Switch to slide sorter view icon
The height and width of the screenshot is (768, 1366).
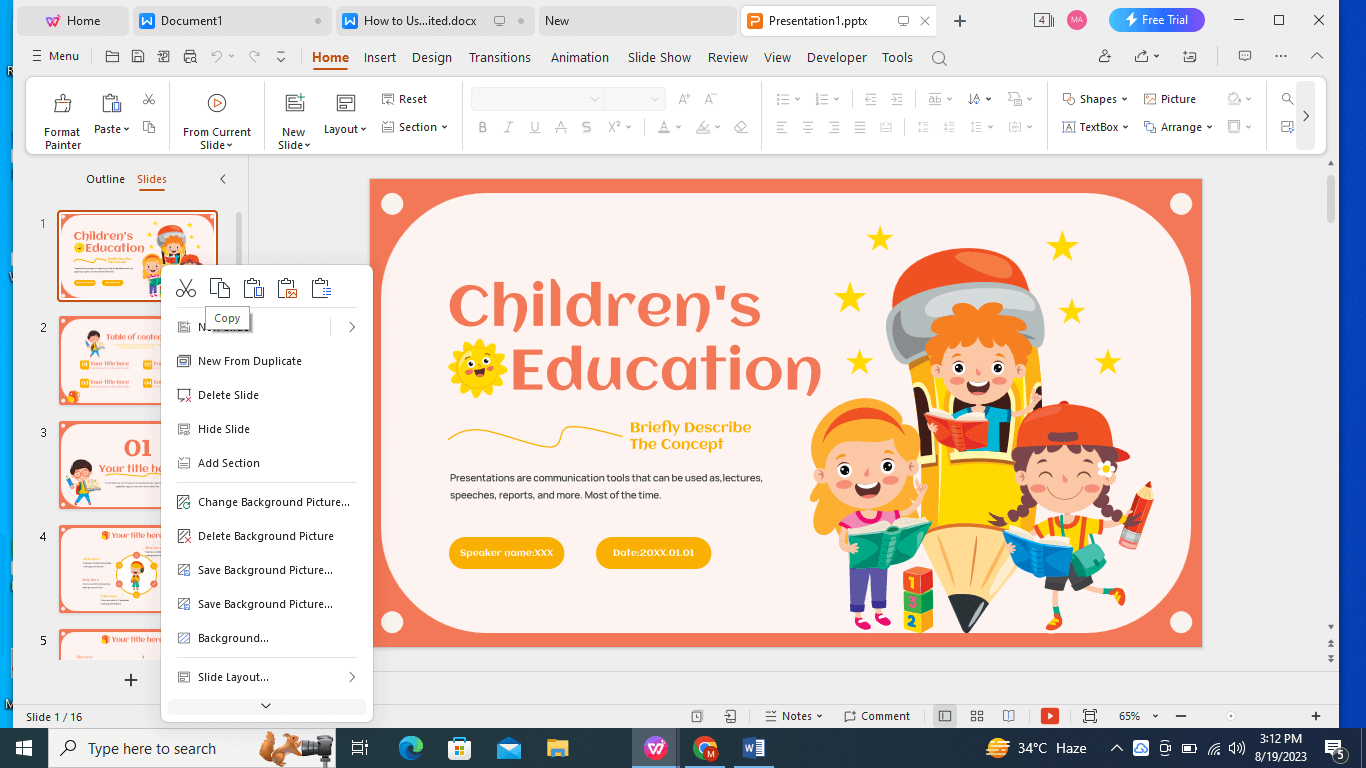pos(977,716)
